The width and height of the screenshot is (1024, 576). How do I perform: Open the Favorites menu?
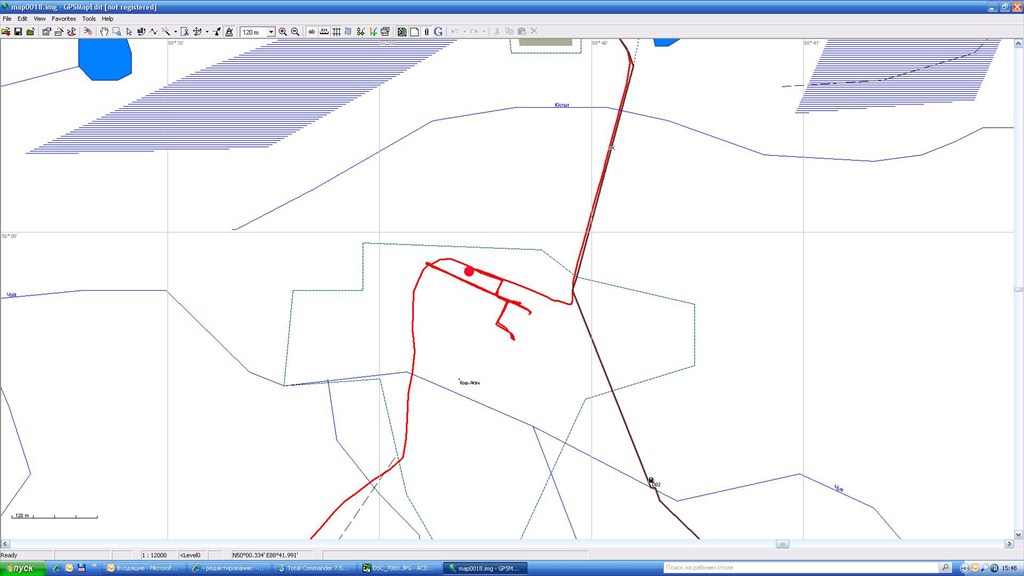tap(64, 19)
